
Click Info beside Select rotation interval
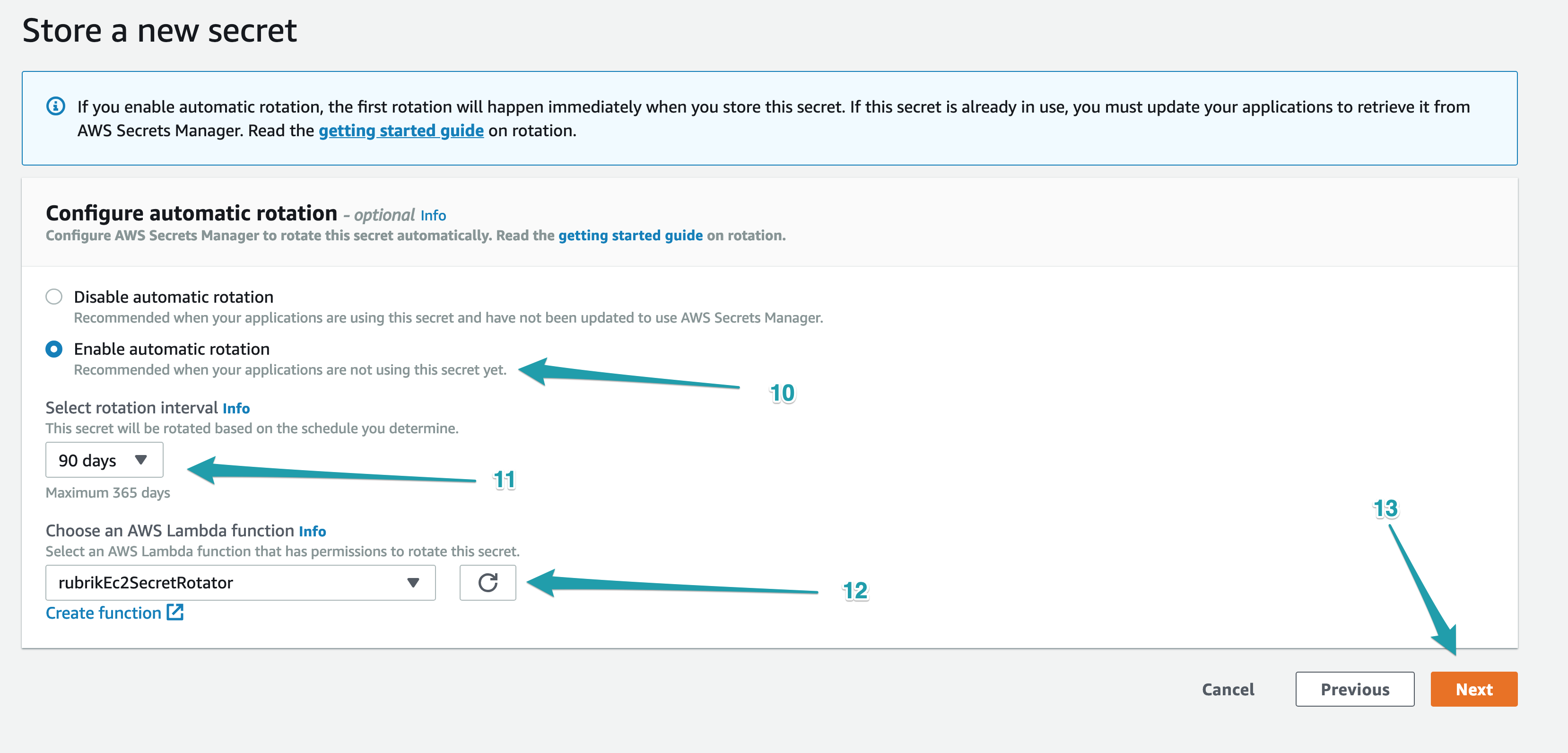236,409
